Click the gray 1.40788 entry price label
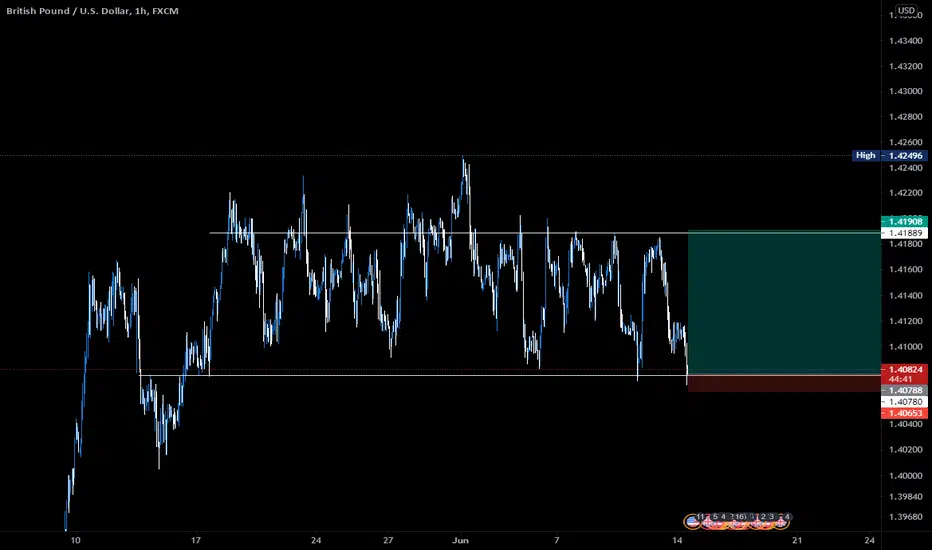 (904, 391)
